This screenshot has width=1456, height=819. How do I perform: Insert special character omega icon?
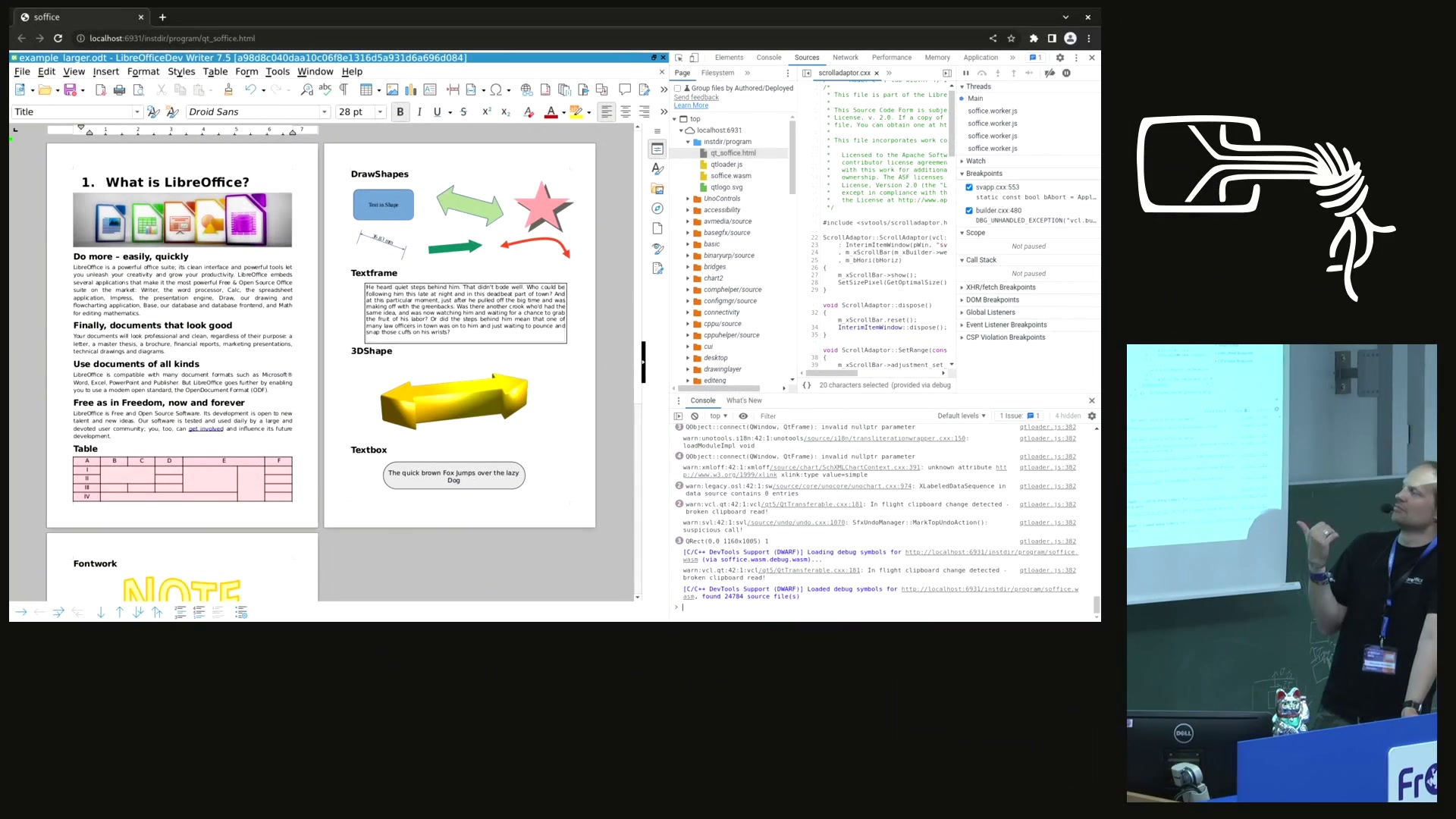tap(496, 90)
